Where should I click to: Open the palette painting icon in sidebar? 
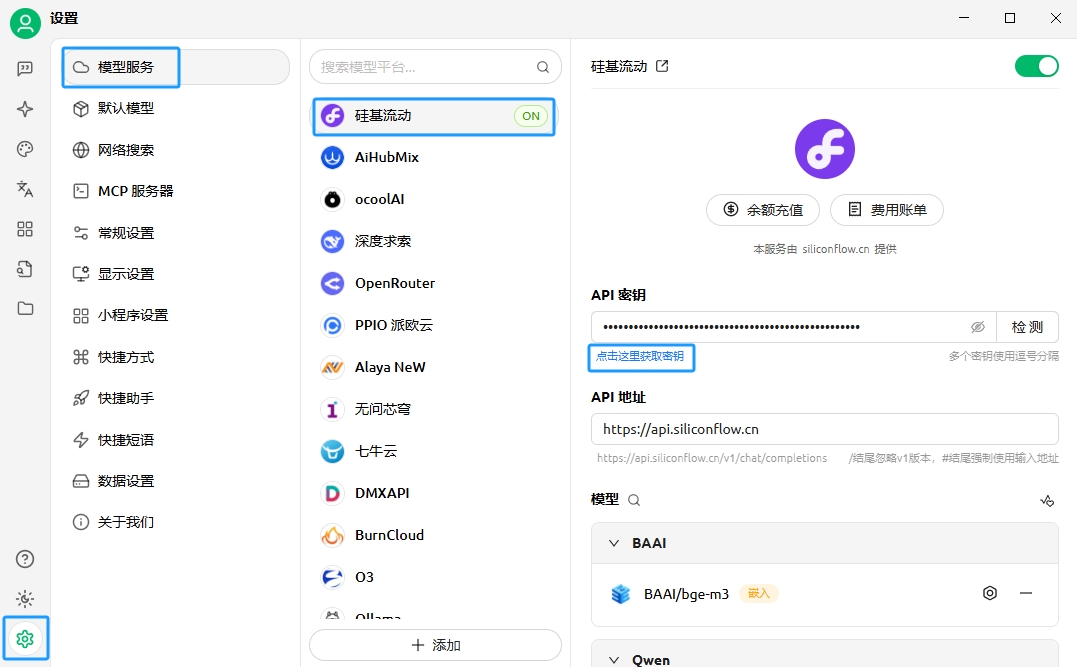pyautogui.click(x=25, y=149)
